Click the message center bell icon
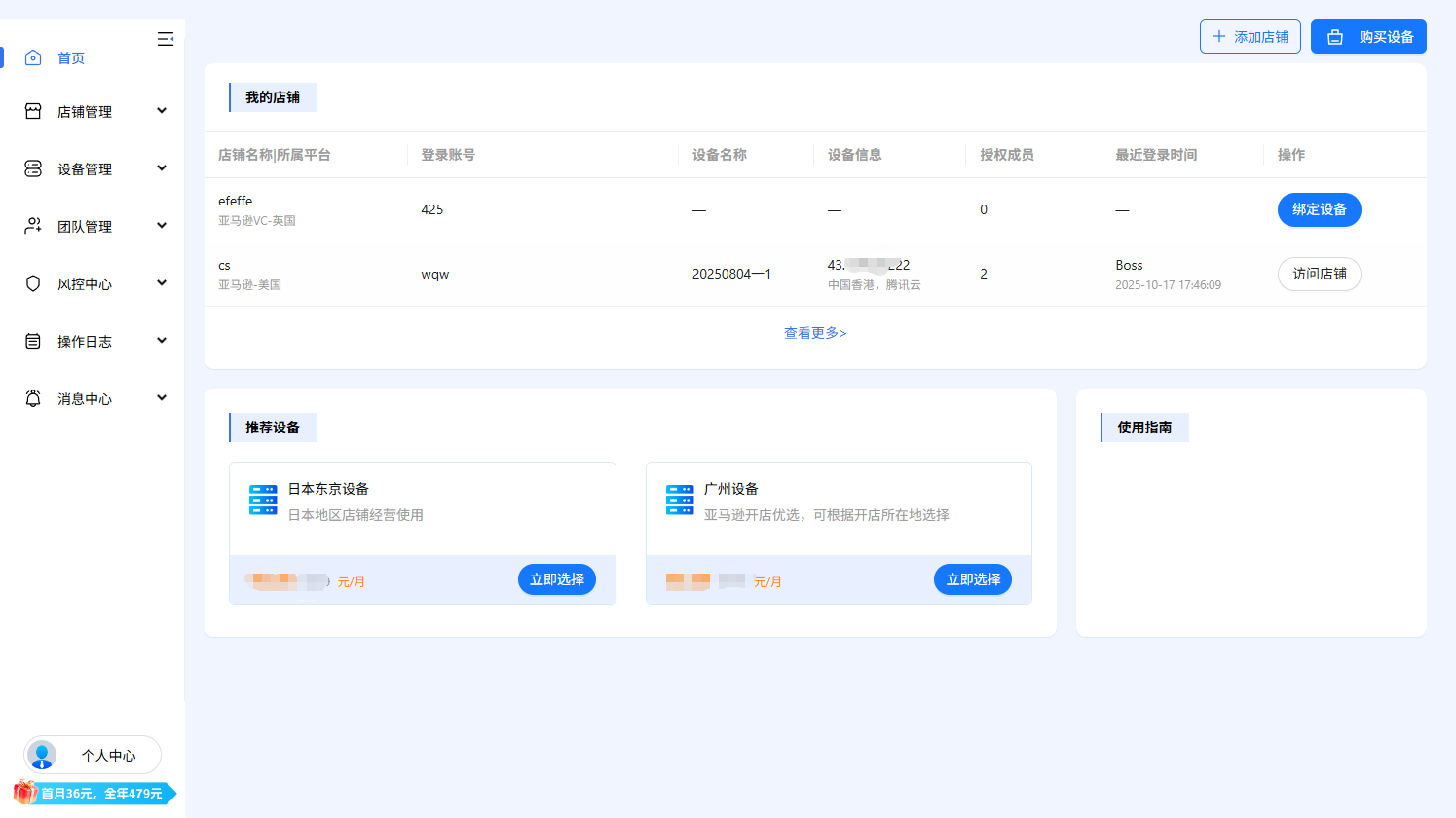1456x818 pixels. point(33,398)
